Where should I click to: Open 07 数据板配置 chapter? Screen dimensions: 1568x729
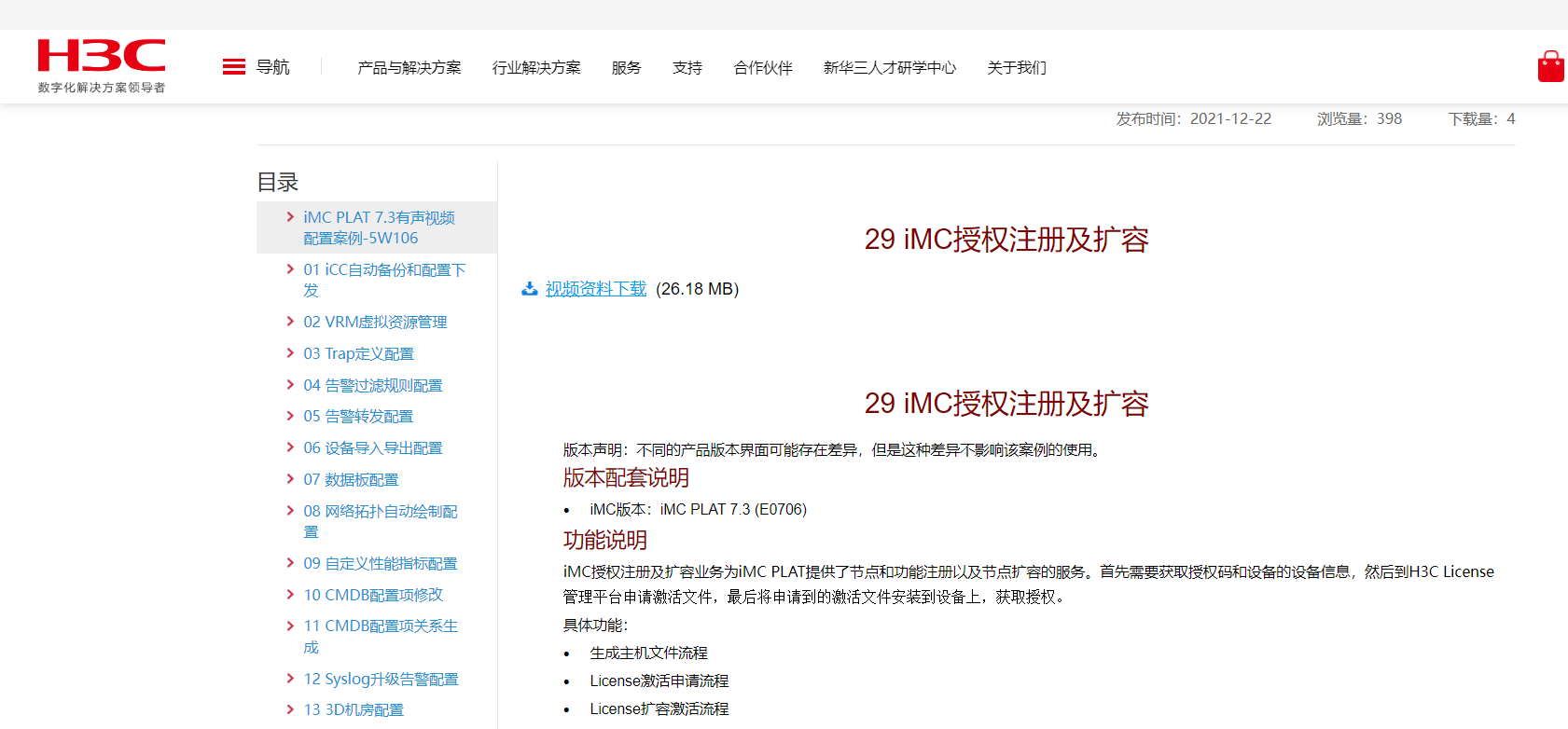pyautogui.click(x=351, y=479)
